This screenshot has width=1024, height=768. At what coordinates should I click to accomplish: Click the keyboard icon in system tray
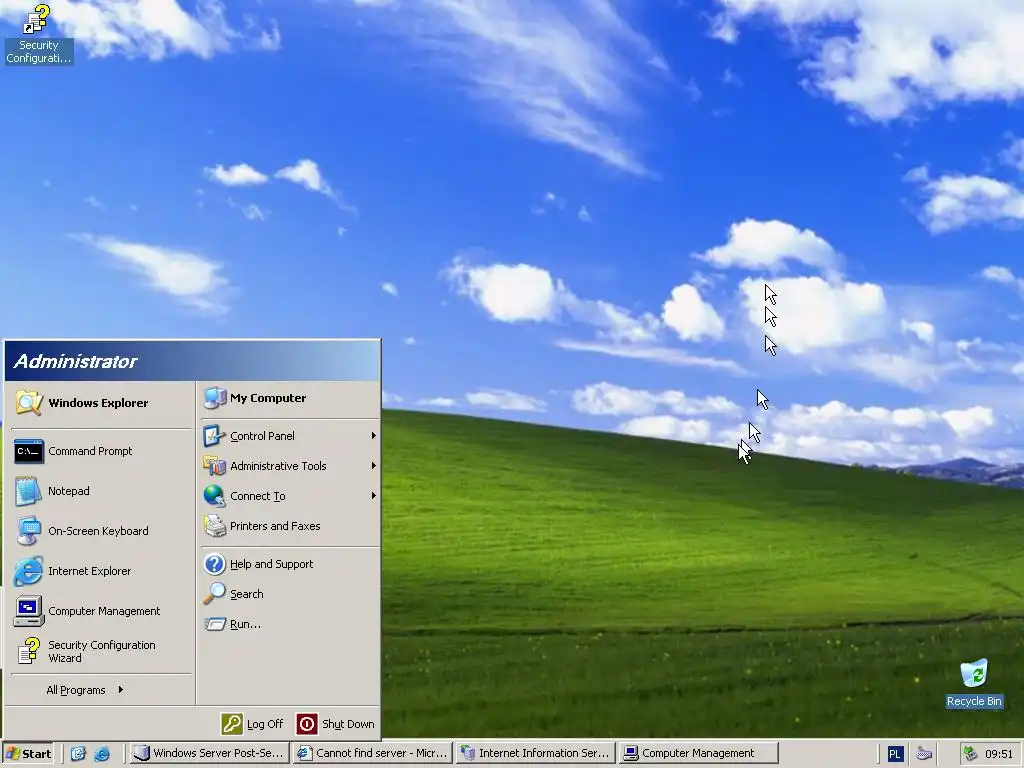[x=923, y=754]
